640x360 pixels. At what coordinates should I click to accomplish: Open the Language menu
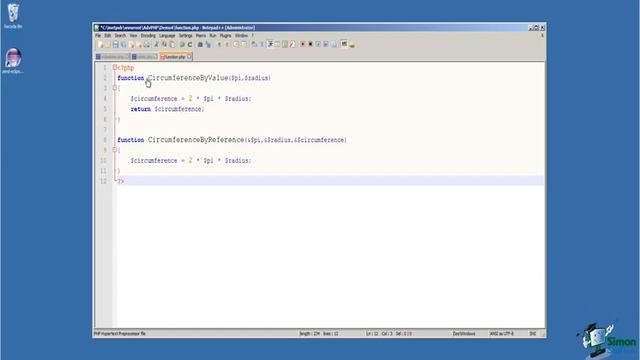tap(167, 36)
